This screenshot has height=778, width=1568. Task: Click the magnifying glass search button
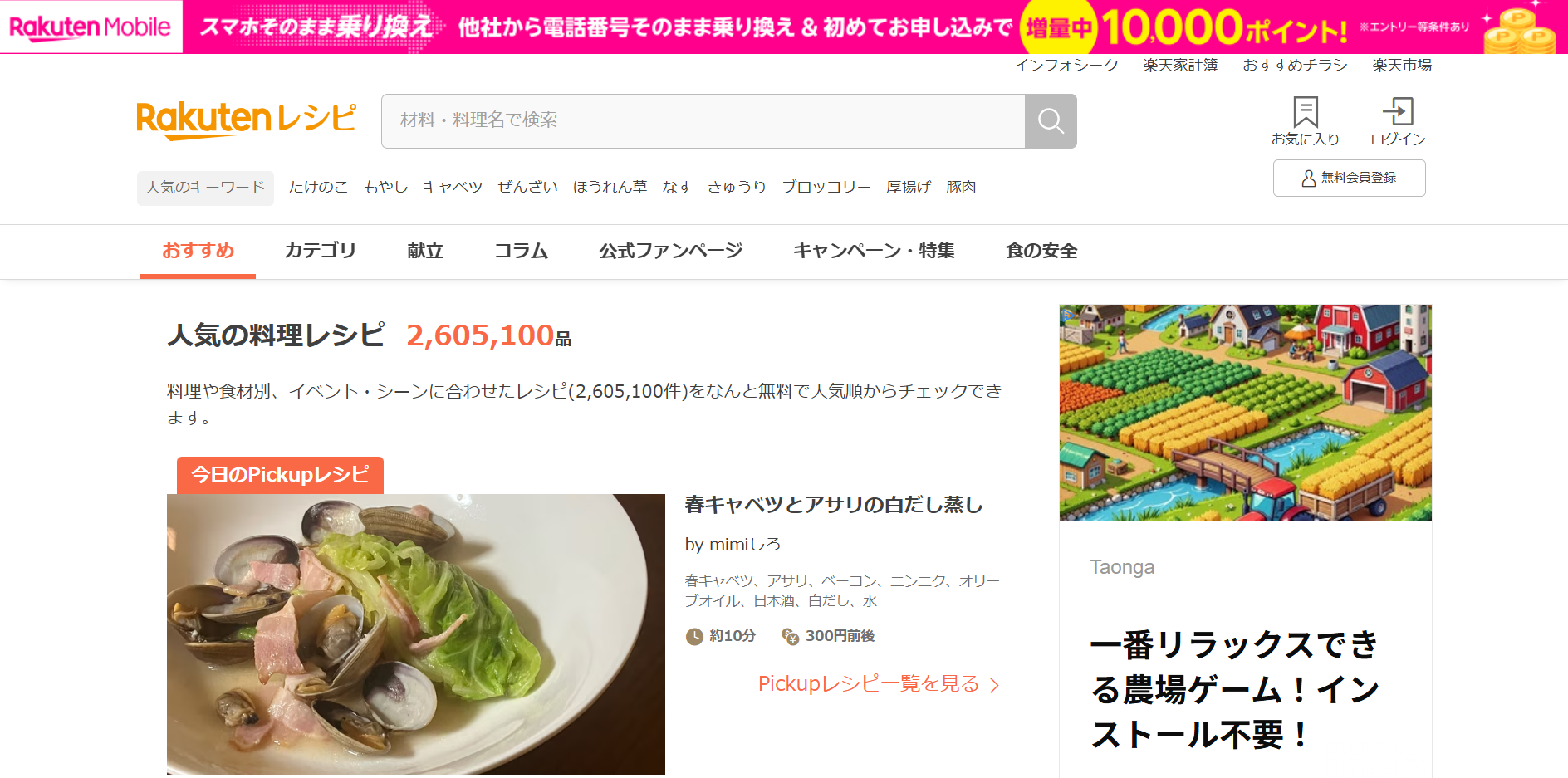click(x=1051, y=121)
